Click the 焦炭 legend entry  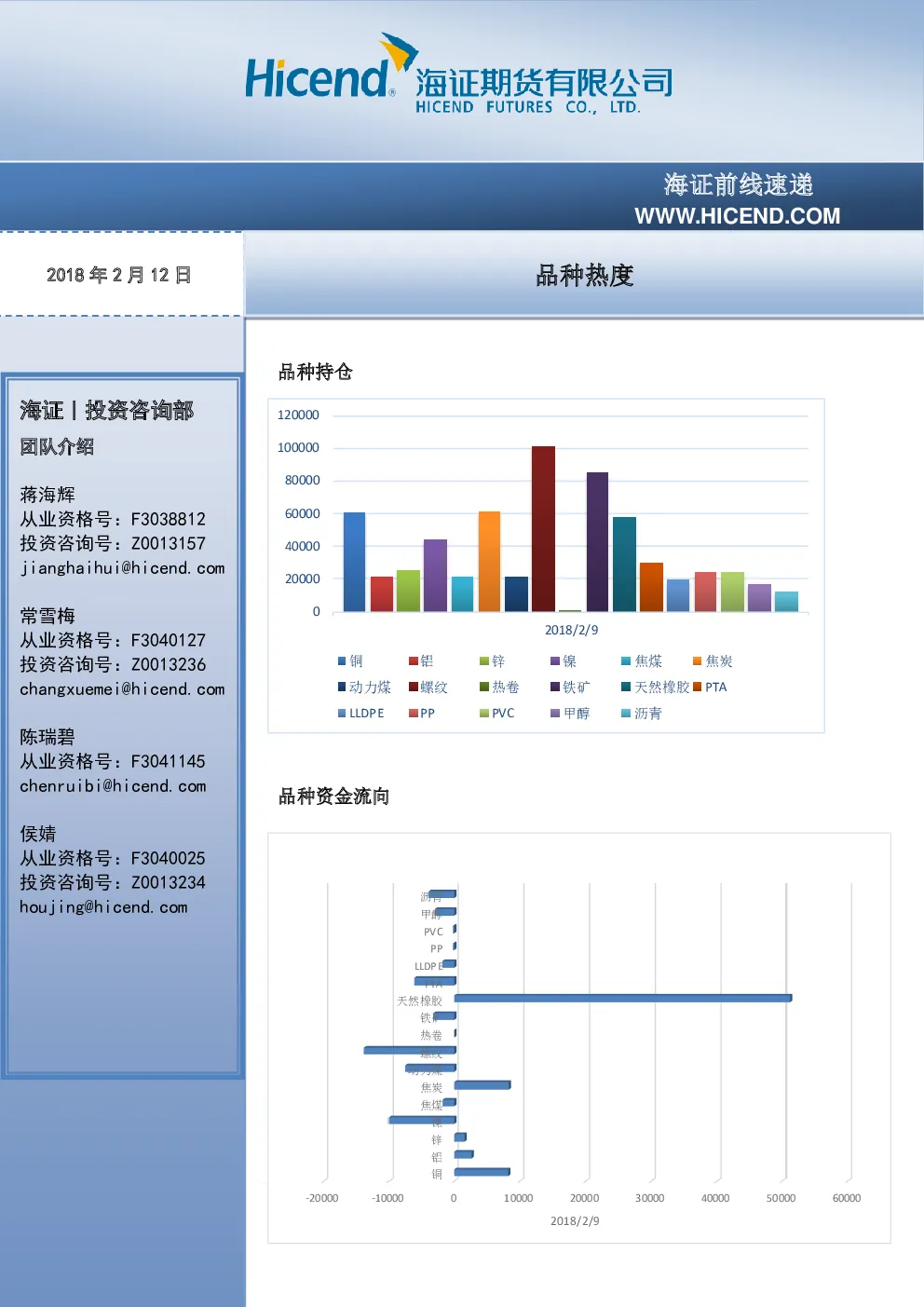pos(713,661)
